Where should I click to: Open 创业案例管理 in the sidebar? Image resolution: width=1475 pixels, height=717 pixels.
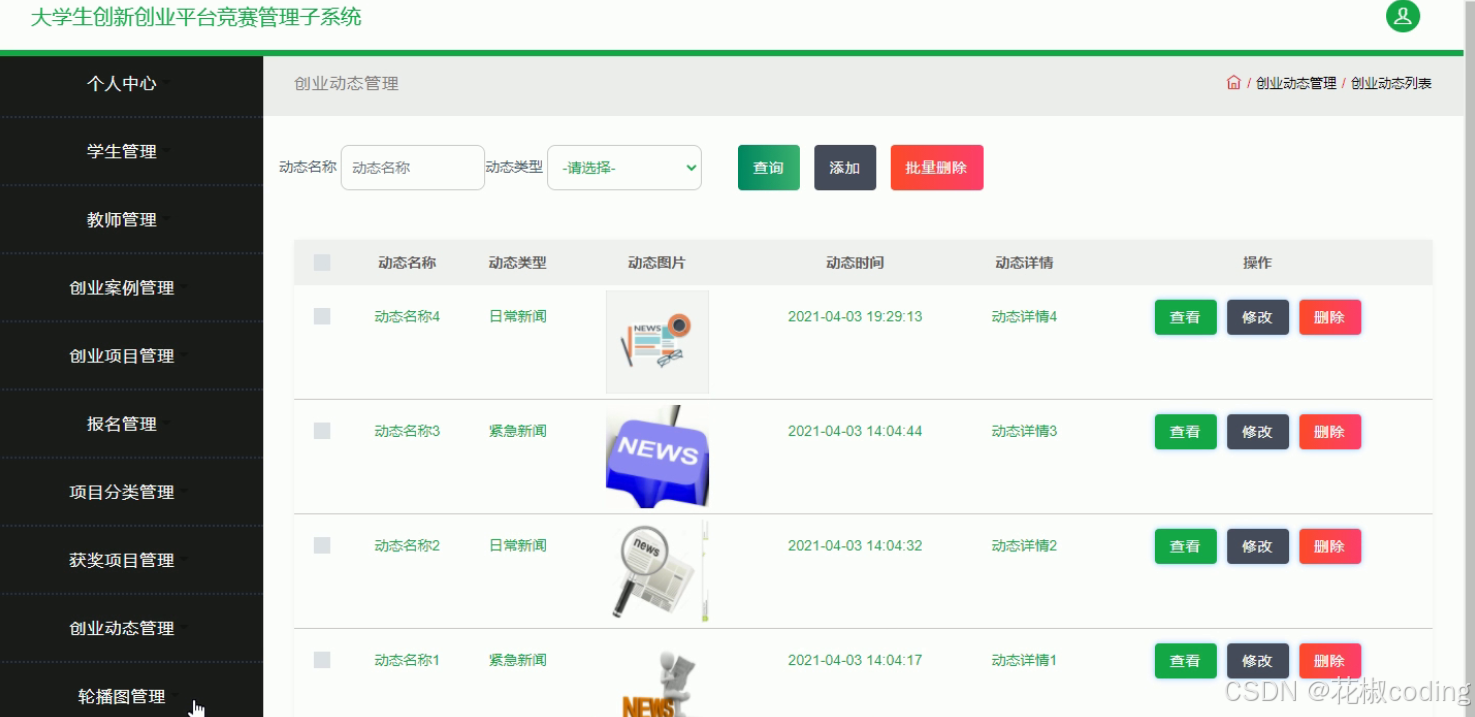[122, 287]
